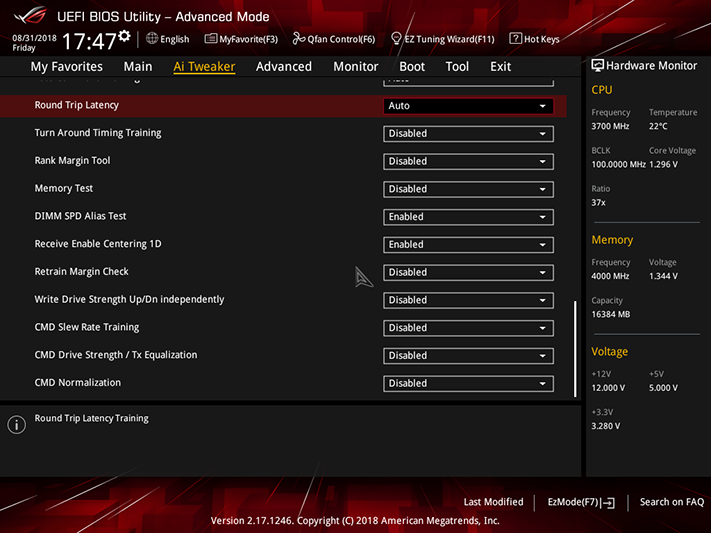Click the English language button
Viewport: 711px width, 533px height.
[x=168, y=39]
